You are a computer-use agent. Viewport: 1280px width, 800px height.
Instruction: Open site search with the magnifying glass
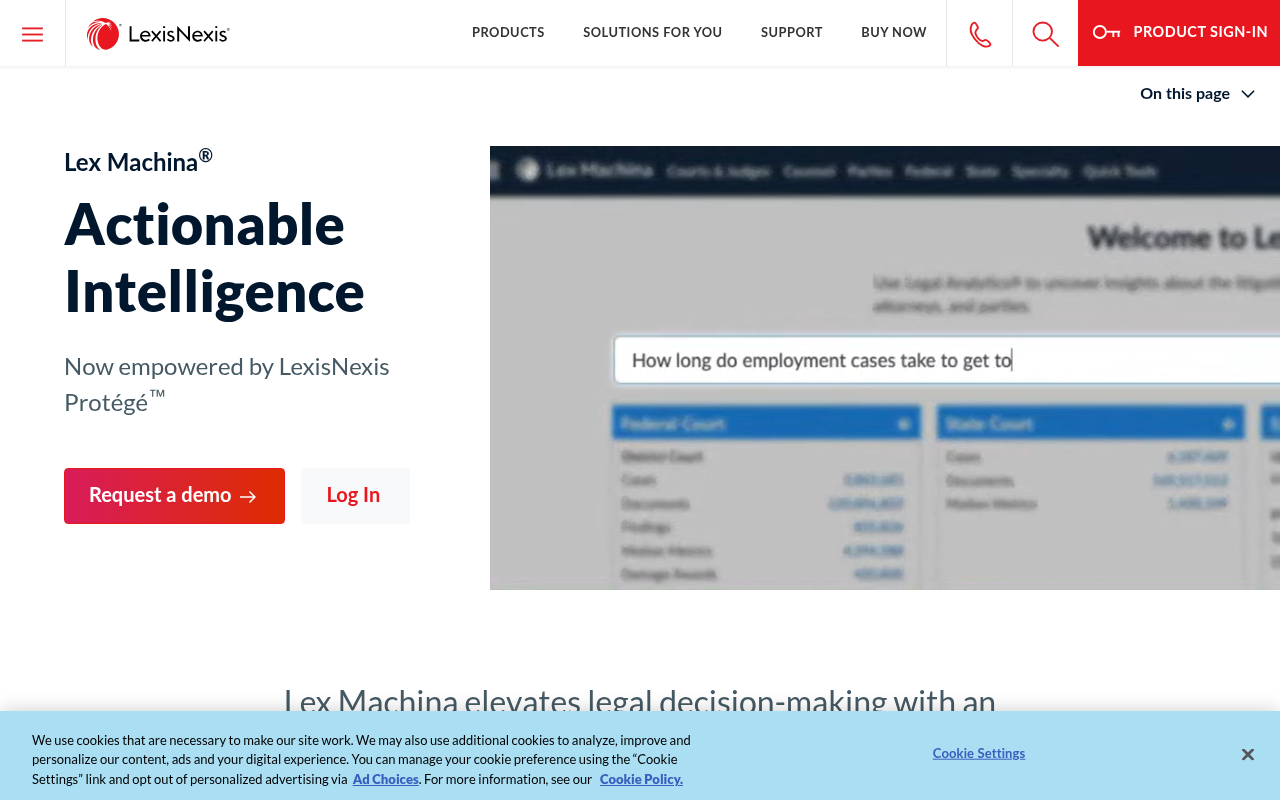coord(1044,32)
